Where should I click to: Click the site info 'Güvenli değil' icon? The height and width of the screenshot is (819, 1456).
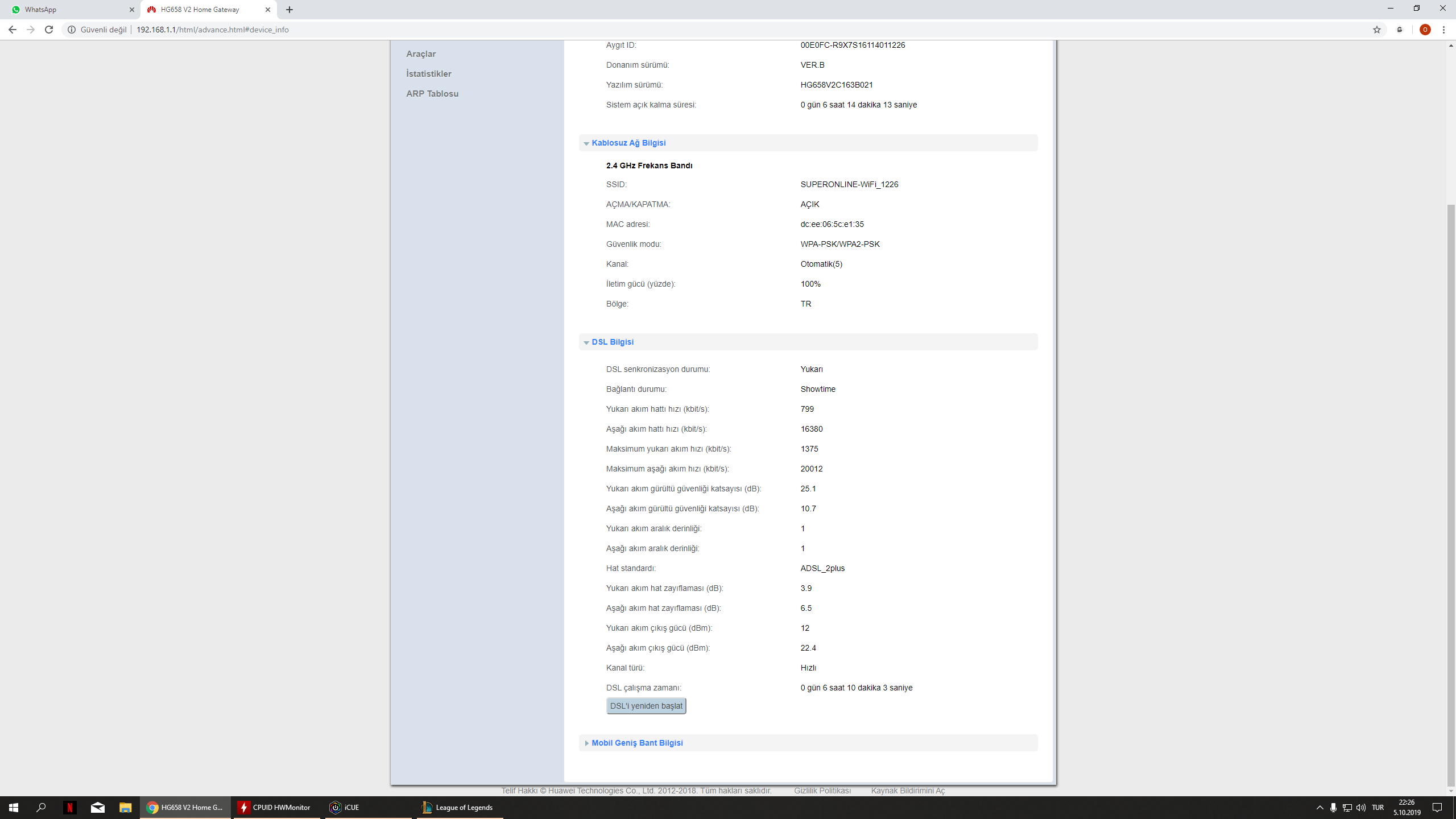coord(72,30)
